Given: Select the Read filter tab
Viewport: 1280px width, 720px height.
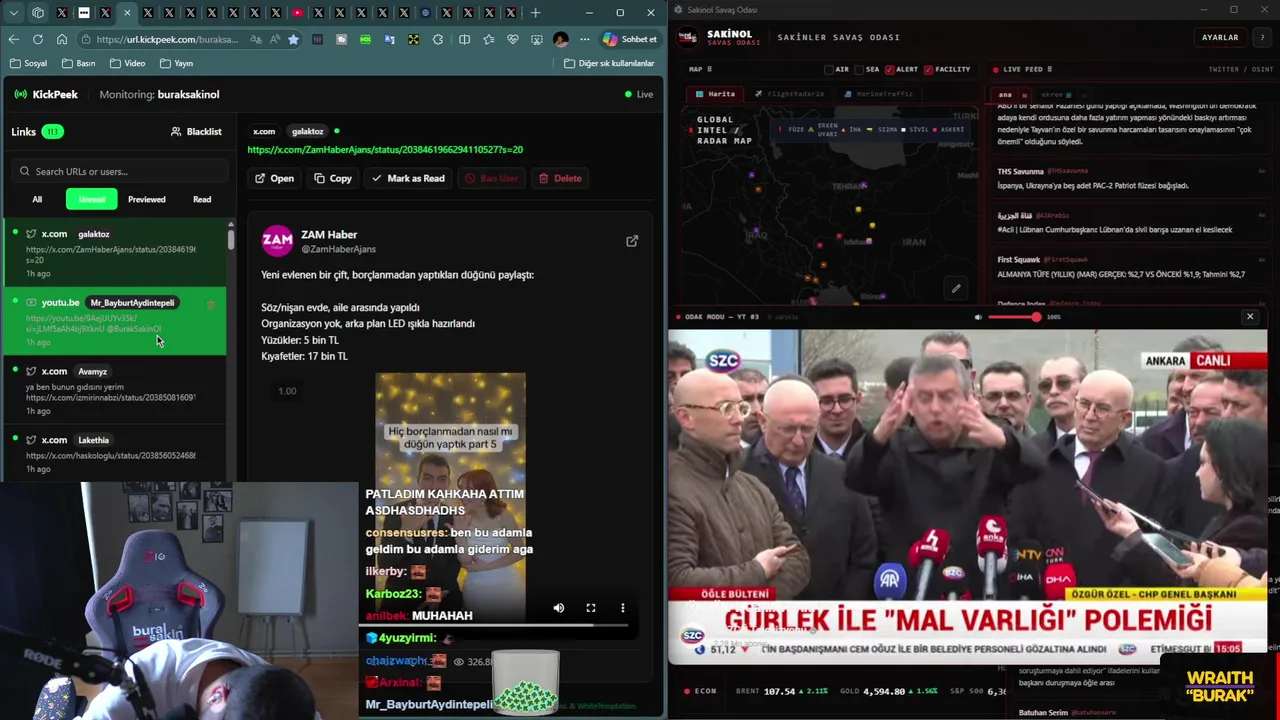Looking at the screenshot, I should (x=202, y=199).
